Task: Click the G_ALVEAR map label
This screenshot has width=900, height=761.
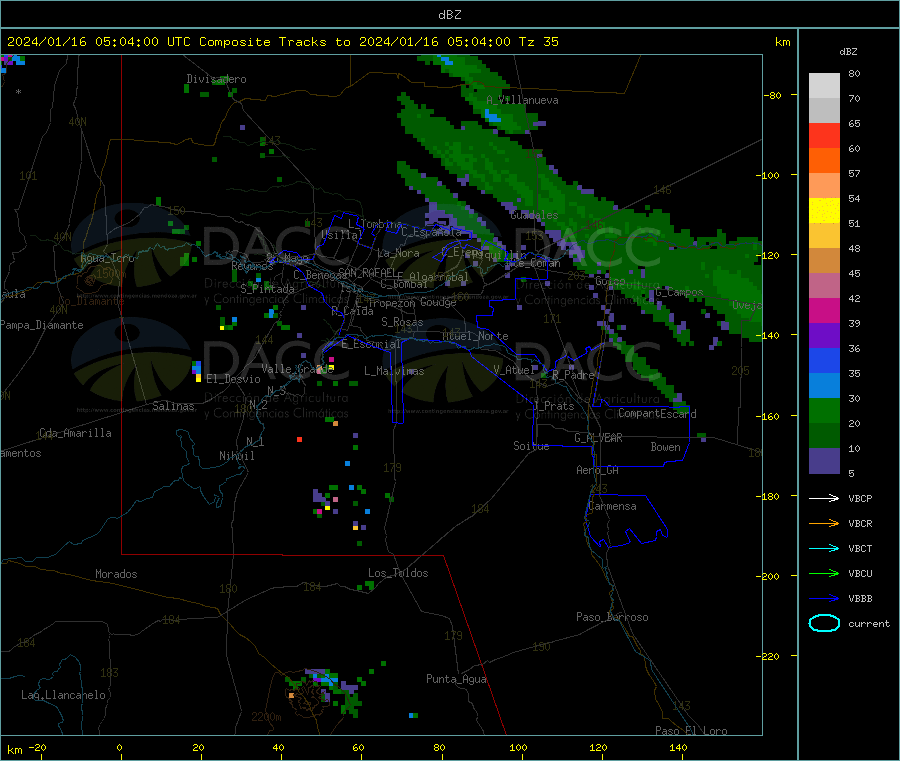Action: tap(598, 437)
